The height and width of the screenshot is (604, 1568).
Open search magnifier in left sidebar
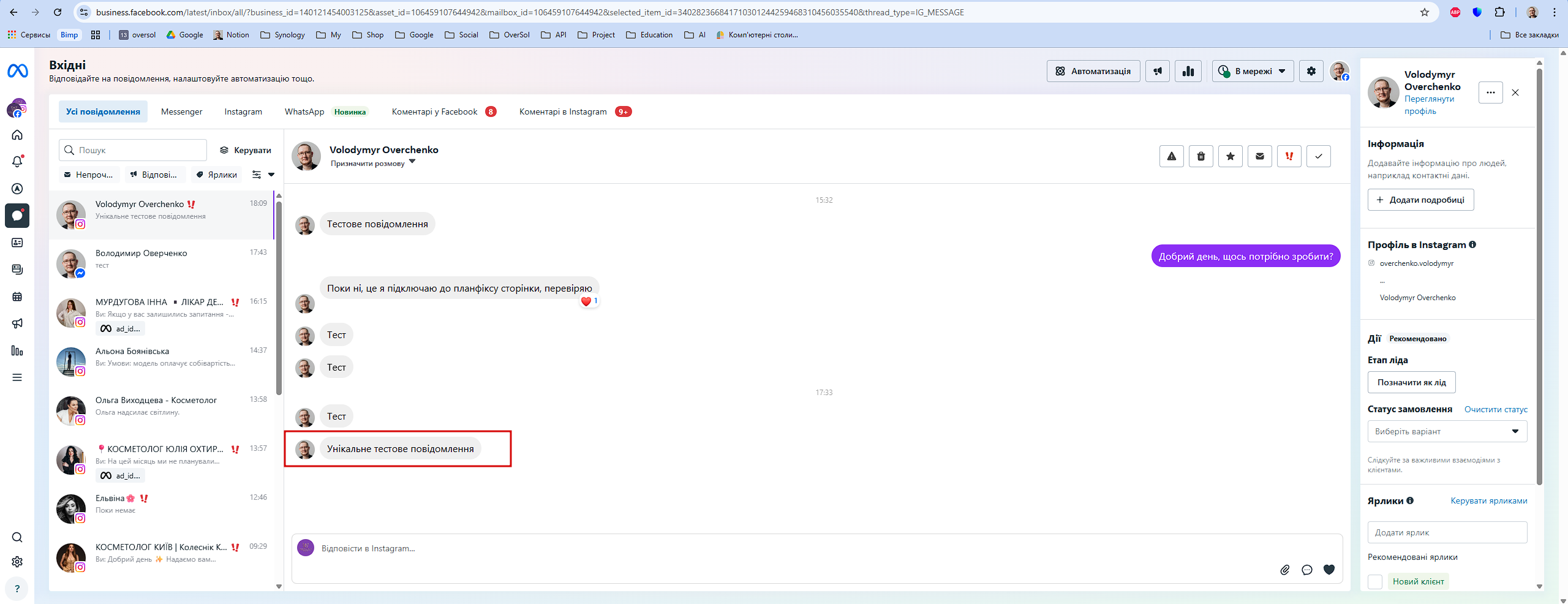(17, 537)
